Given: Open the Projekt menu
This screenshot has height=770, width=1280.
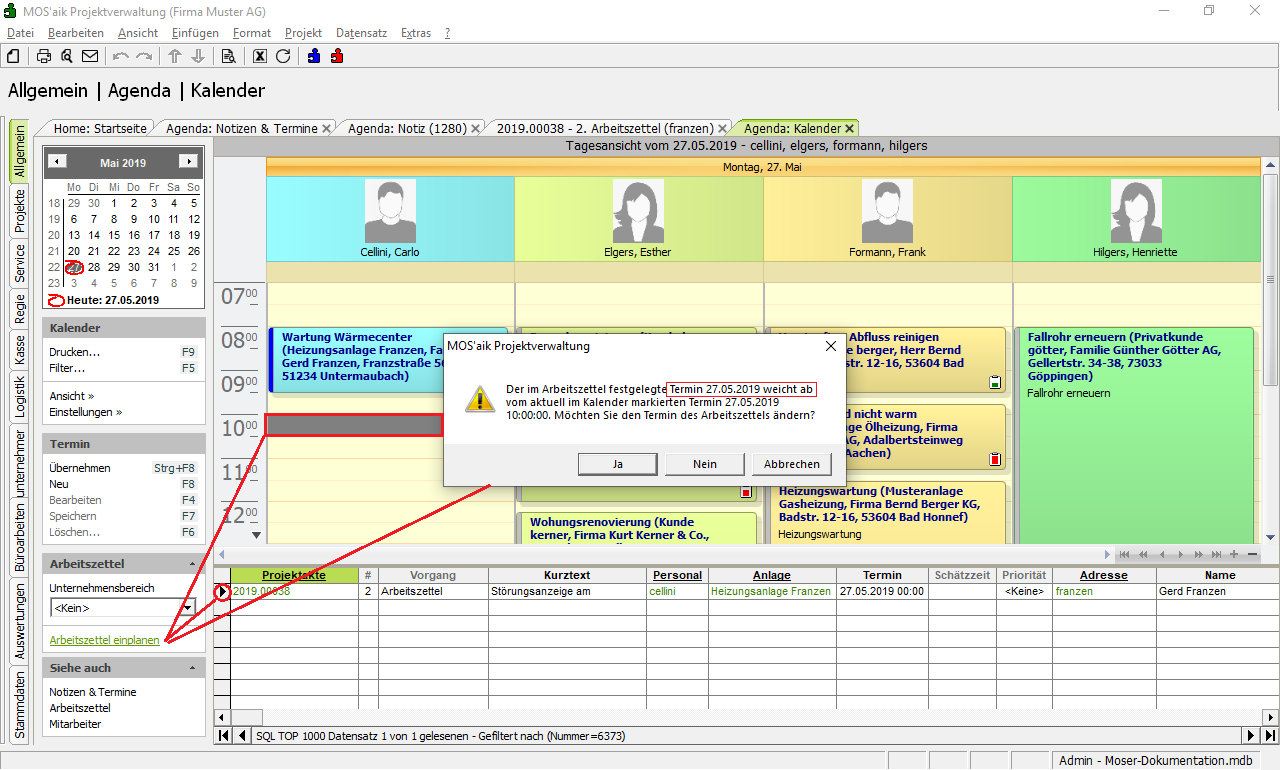Looking at the screenshot, I should (303, 33).
